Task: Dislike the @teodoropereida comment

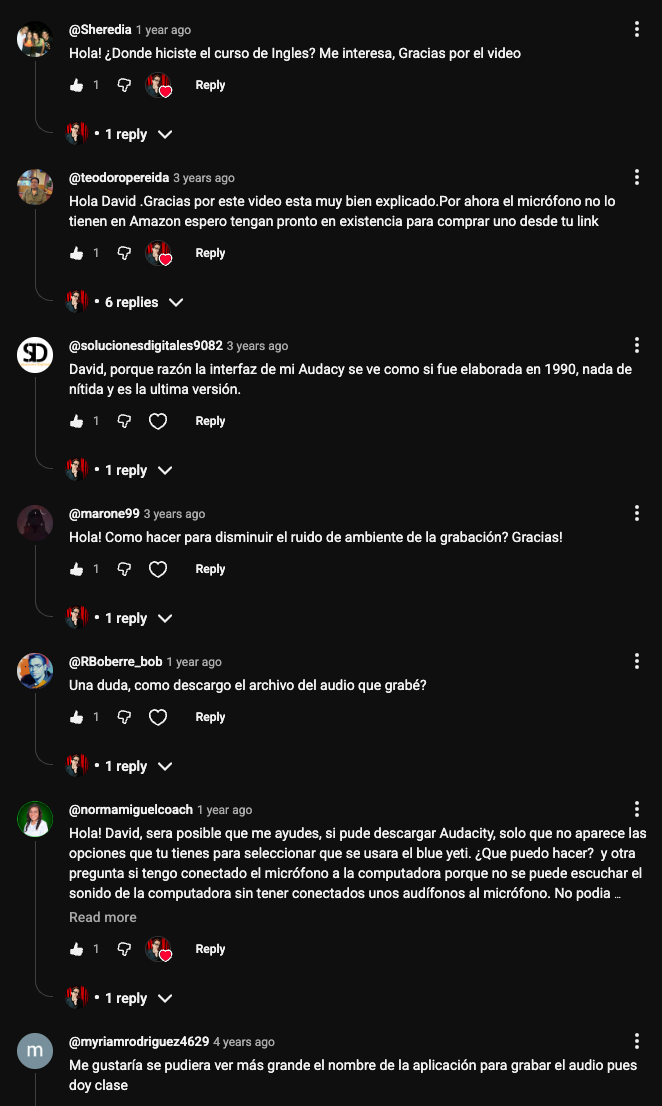Action: click(124, 253)
